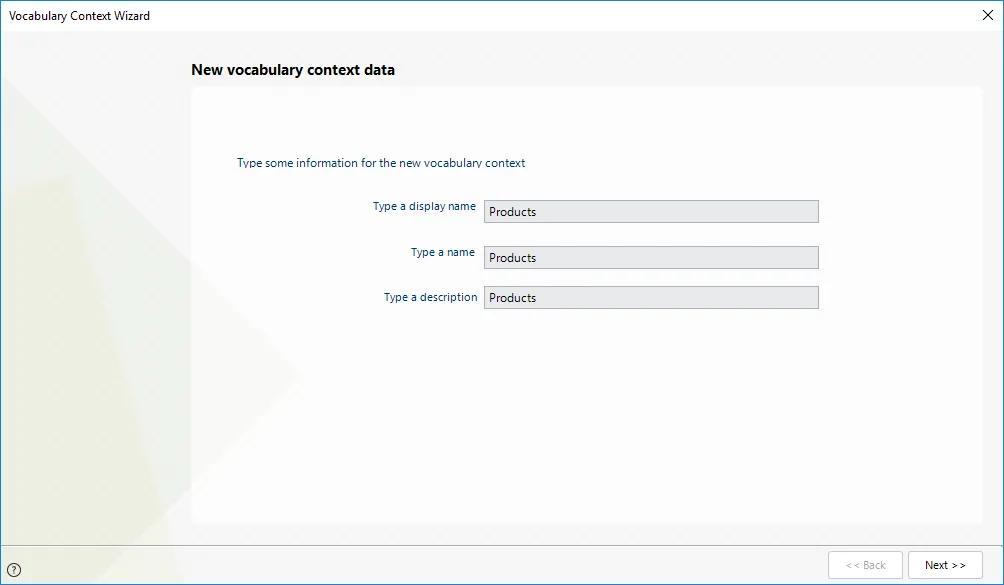Click the empty white panel below the fields
1004x585 pixels.
click(x=587, y=416)
